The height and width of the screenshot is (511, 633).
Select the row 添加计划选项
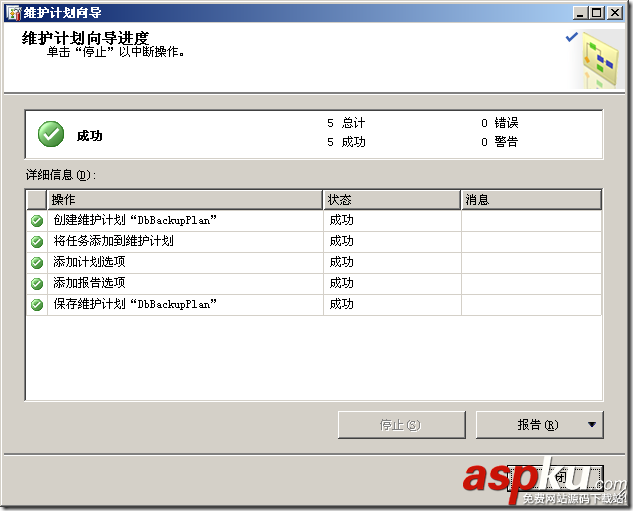(x=314, y=263)
